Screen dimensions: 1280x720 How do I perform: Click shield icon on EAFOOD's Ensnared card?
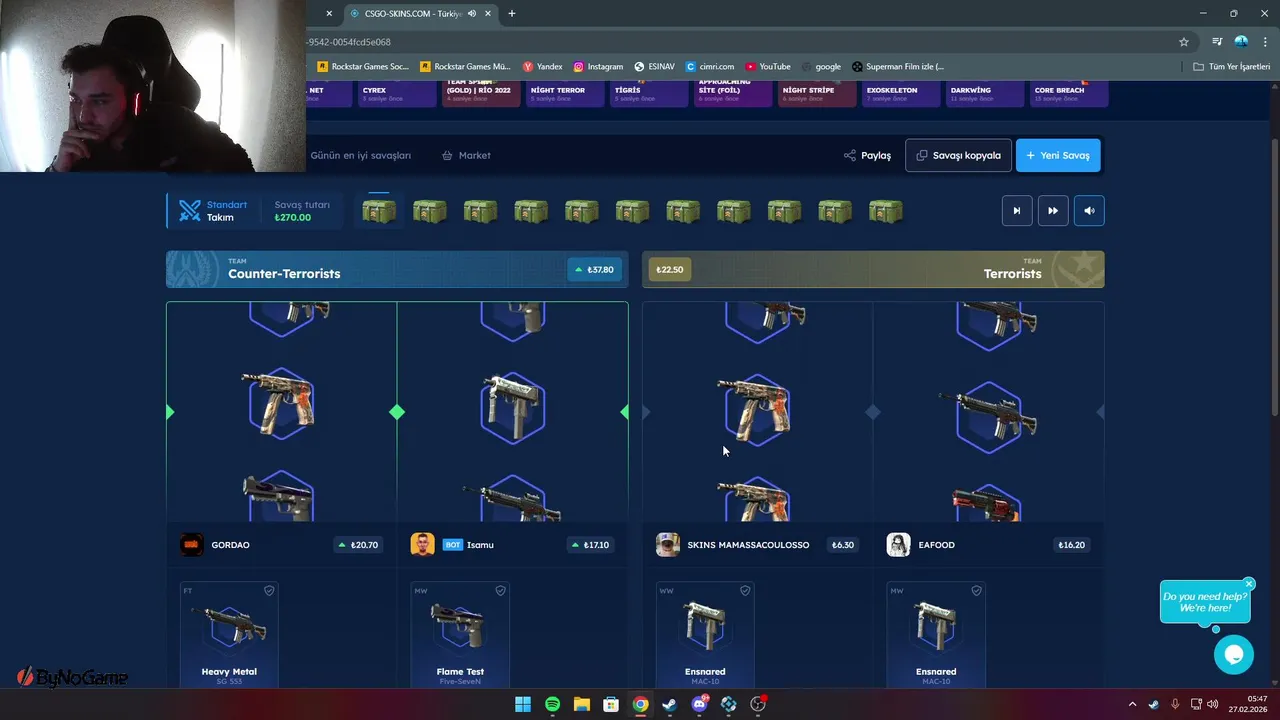click(976, 591)
